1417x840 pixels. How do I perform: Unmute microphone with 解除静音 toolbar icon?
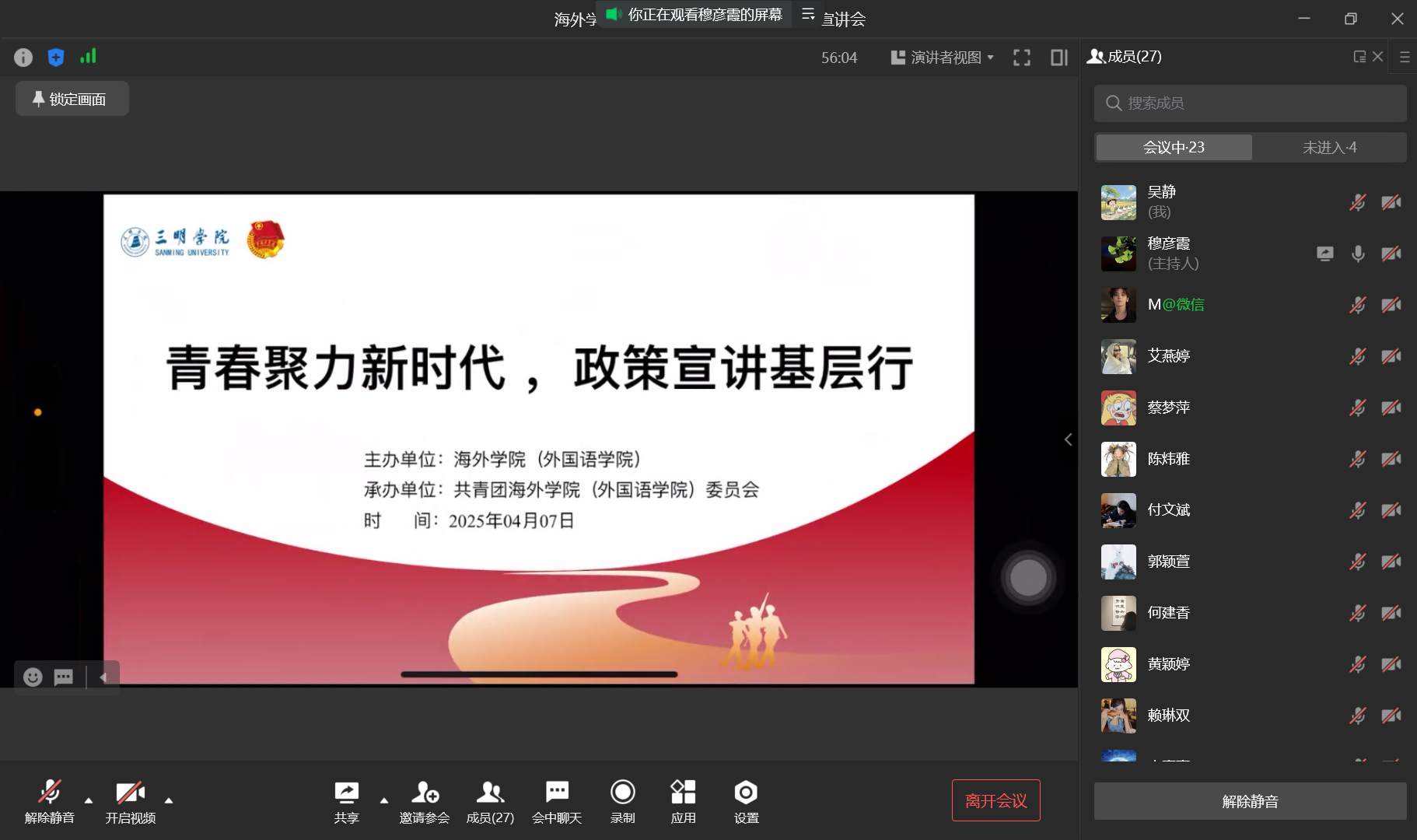[50, 801]
